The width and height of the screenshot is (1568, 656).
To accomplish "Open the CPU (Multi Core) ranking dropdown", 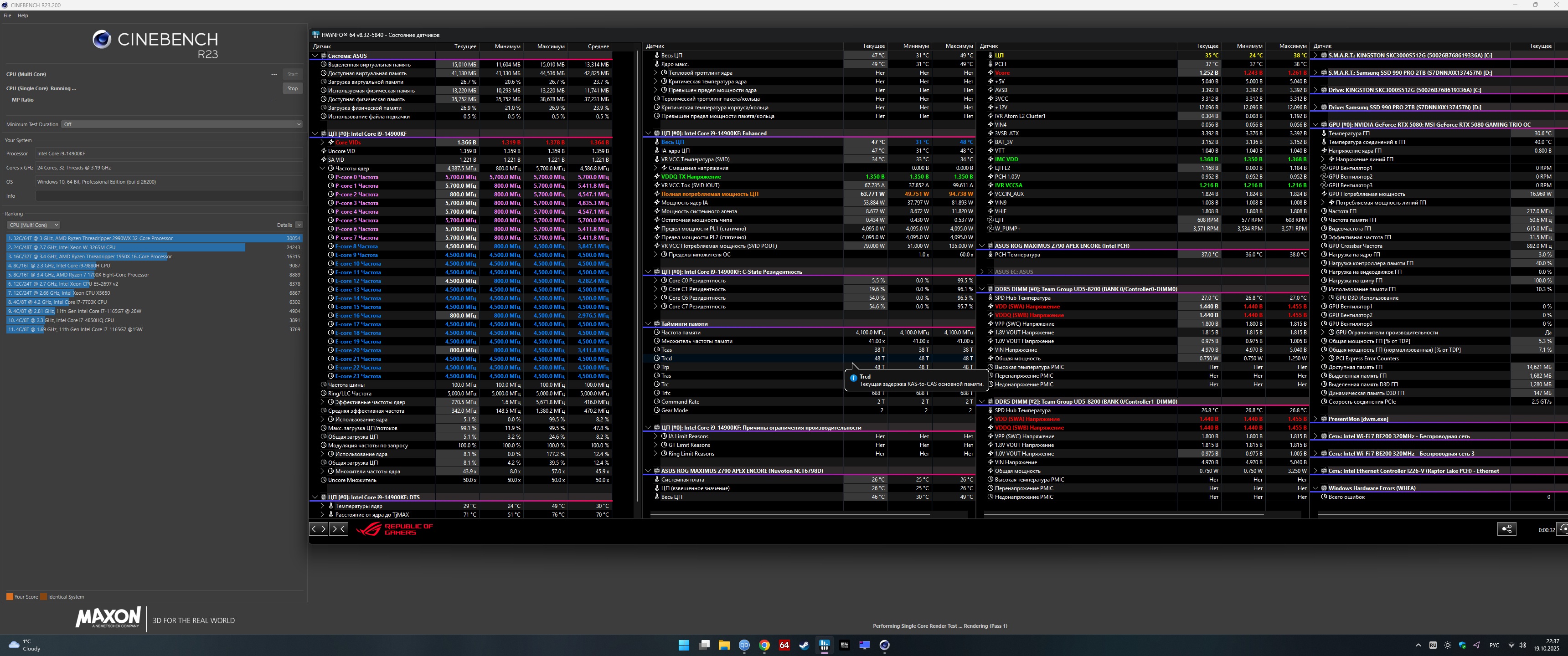I will 33,225.
